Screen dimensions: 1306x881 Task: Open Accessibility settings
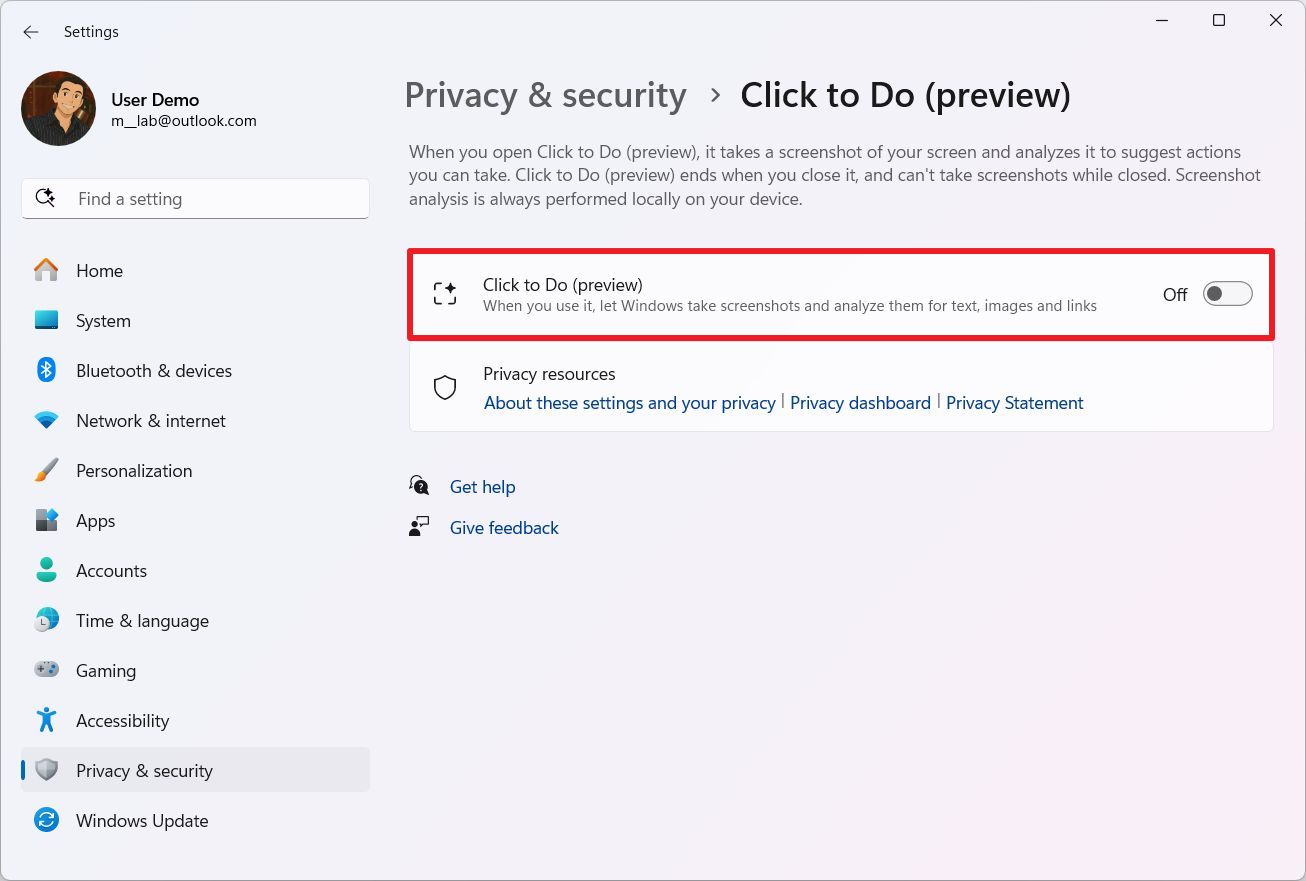(123, 720)
